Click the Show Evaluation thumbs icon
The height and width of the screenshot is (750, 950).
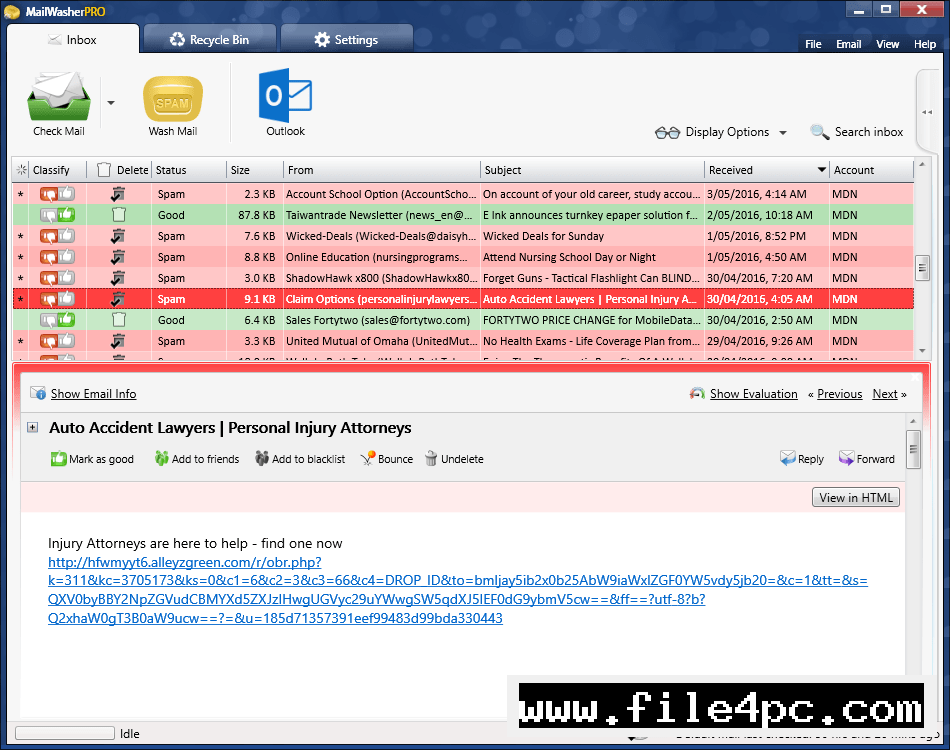(x=697, y=394)
